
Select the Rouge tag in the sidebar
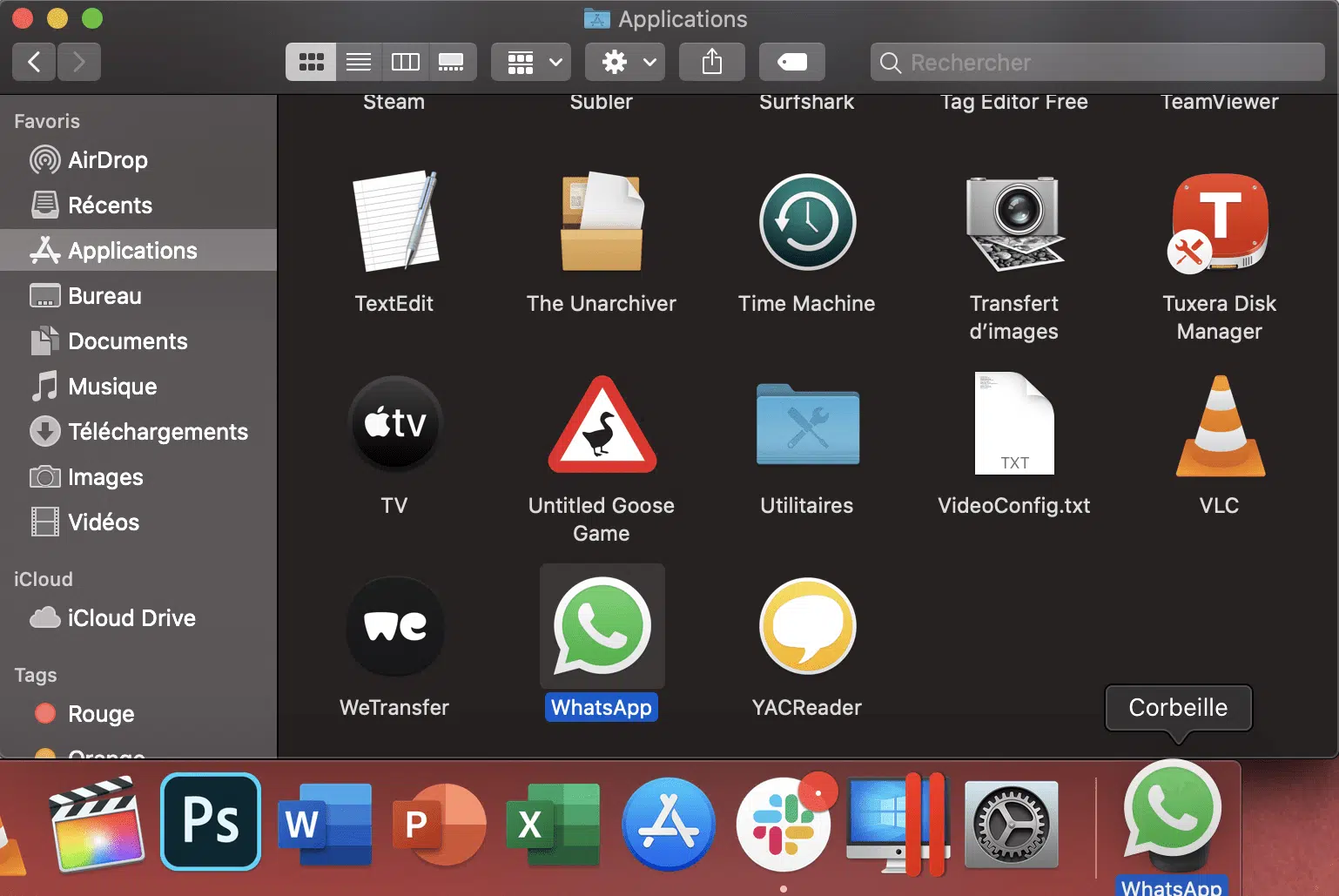(x=138, y=714)
